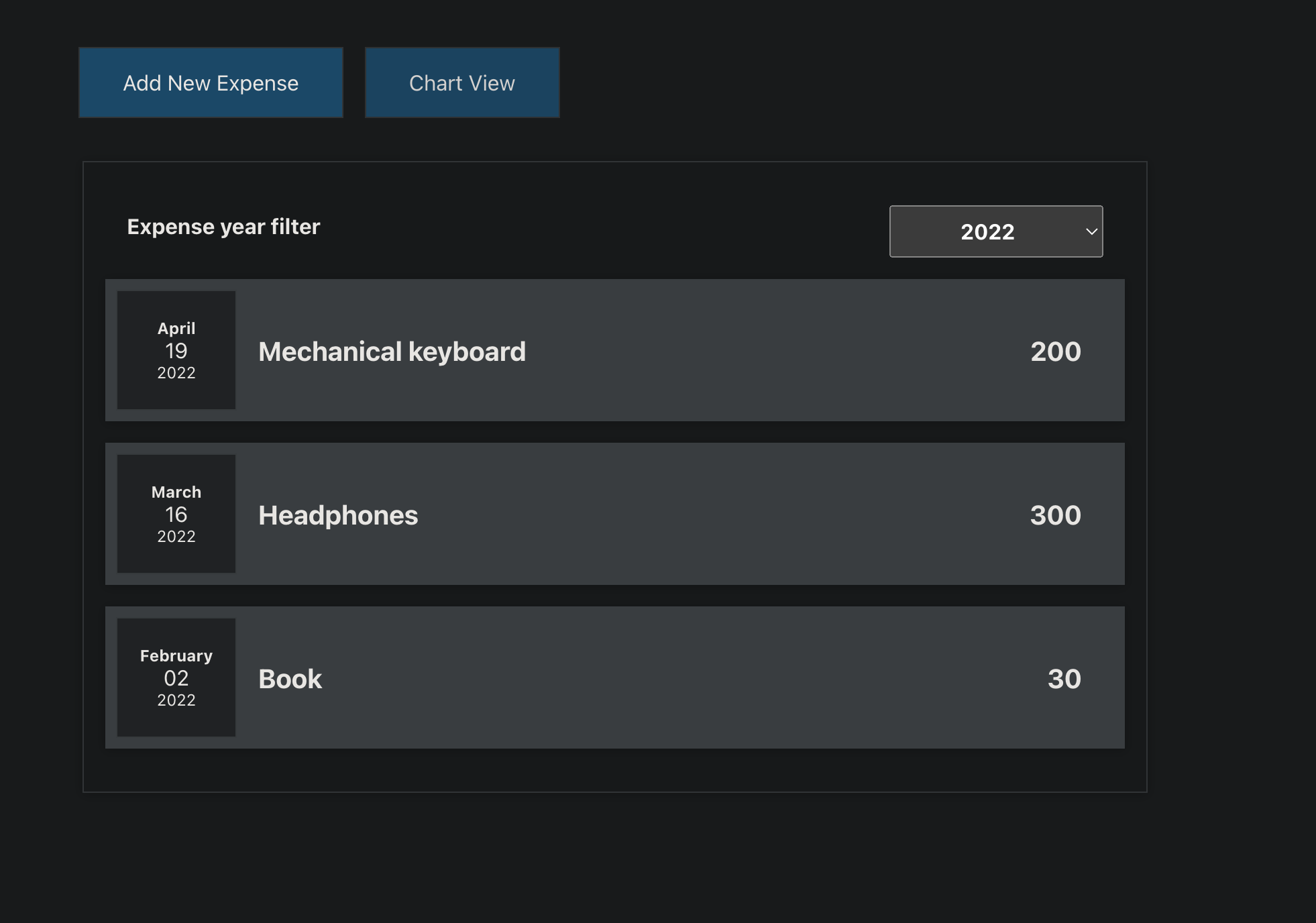
Task: Click the Book title text
Action: (x=290, y=679)
